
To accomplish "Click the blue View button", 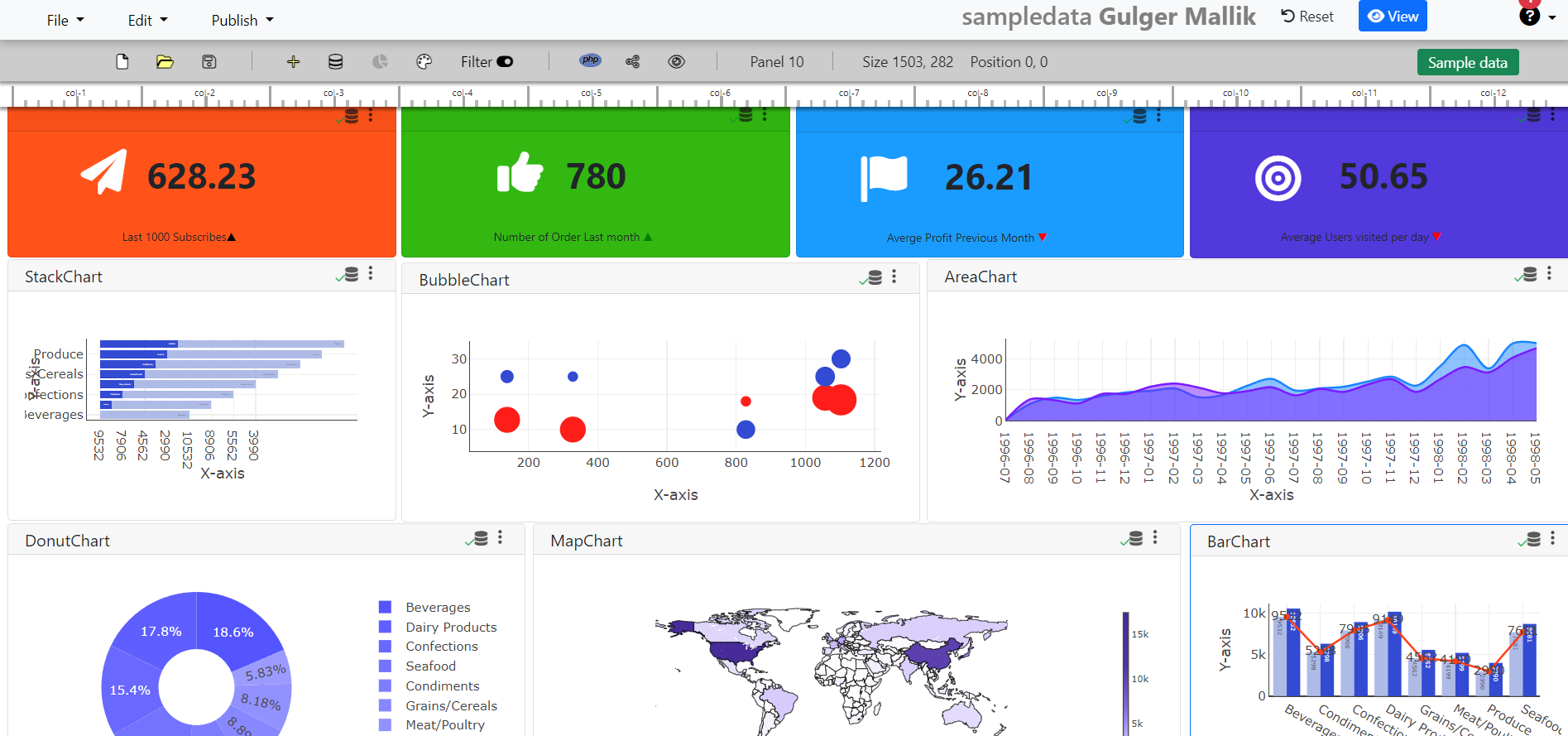I will (x=1393, y=17).
